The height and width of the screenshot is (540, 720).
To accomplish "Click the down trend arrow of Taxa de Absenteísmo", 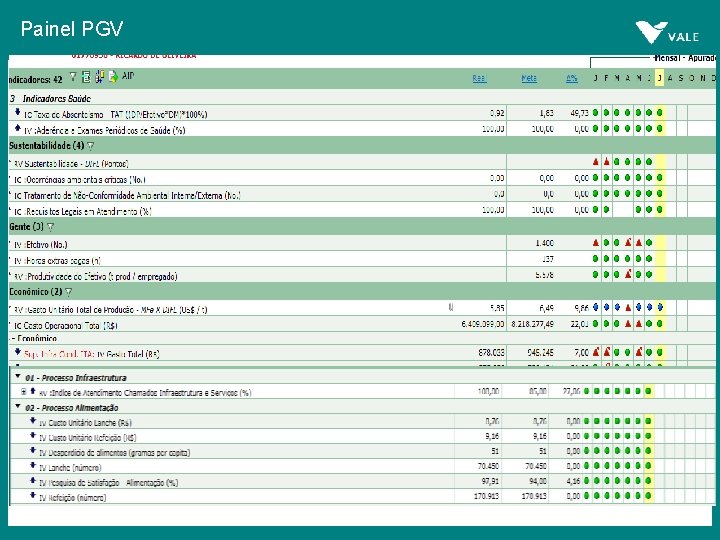I will click(x=17, y=112).
